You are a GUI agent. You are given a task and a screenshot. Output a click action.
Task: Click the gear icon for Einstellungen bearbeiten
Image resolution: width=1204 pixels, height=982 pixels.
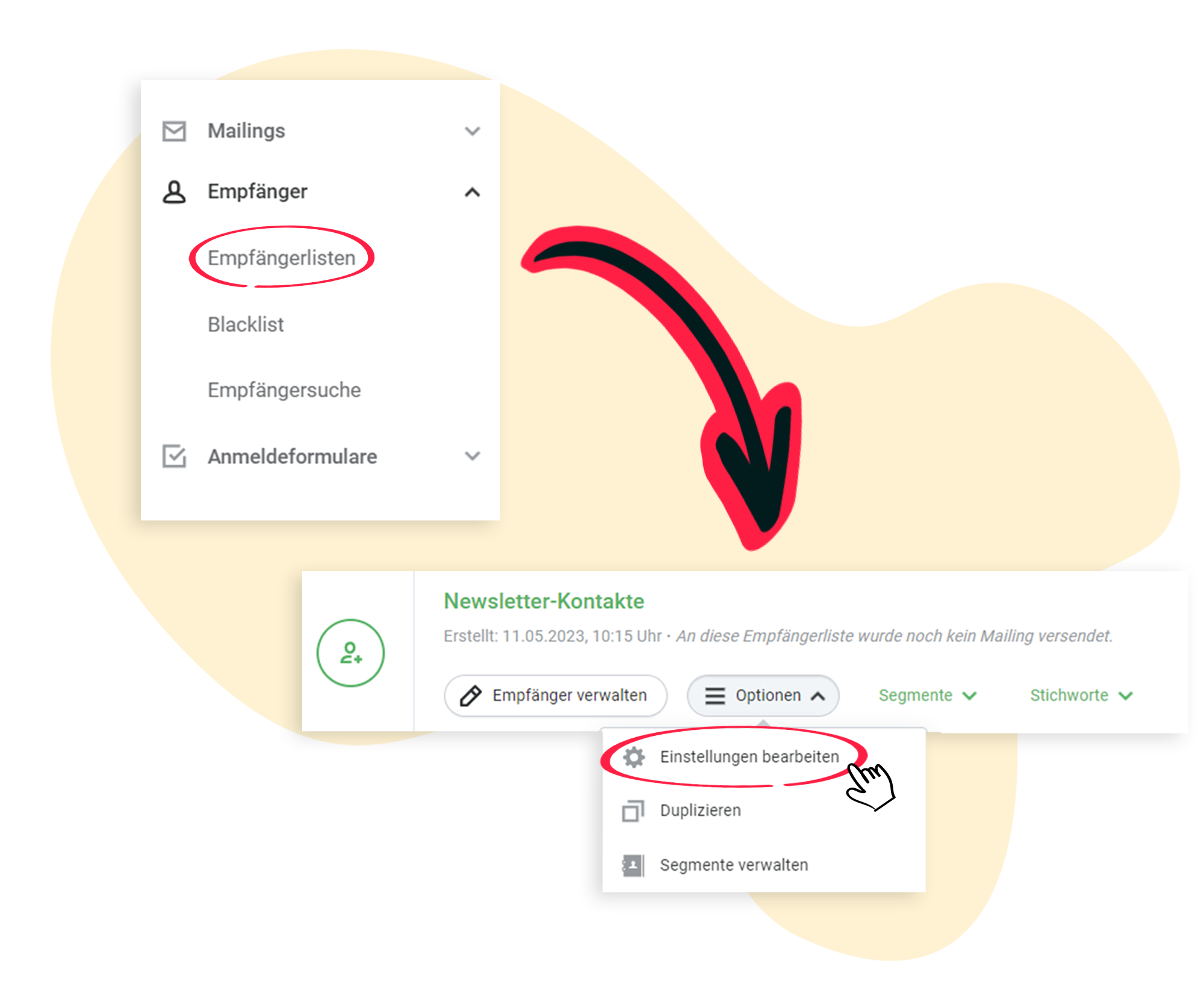(633, 757)
